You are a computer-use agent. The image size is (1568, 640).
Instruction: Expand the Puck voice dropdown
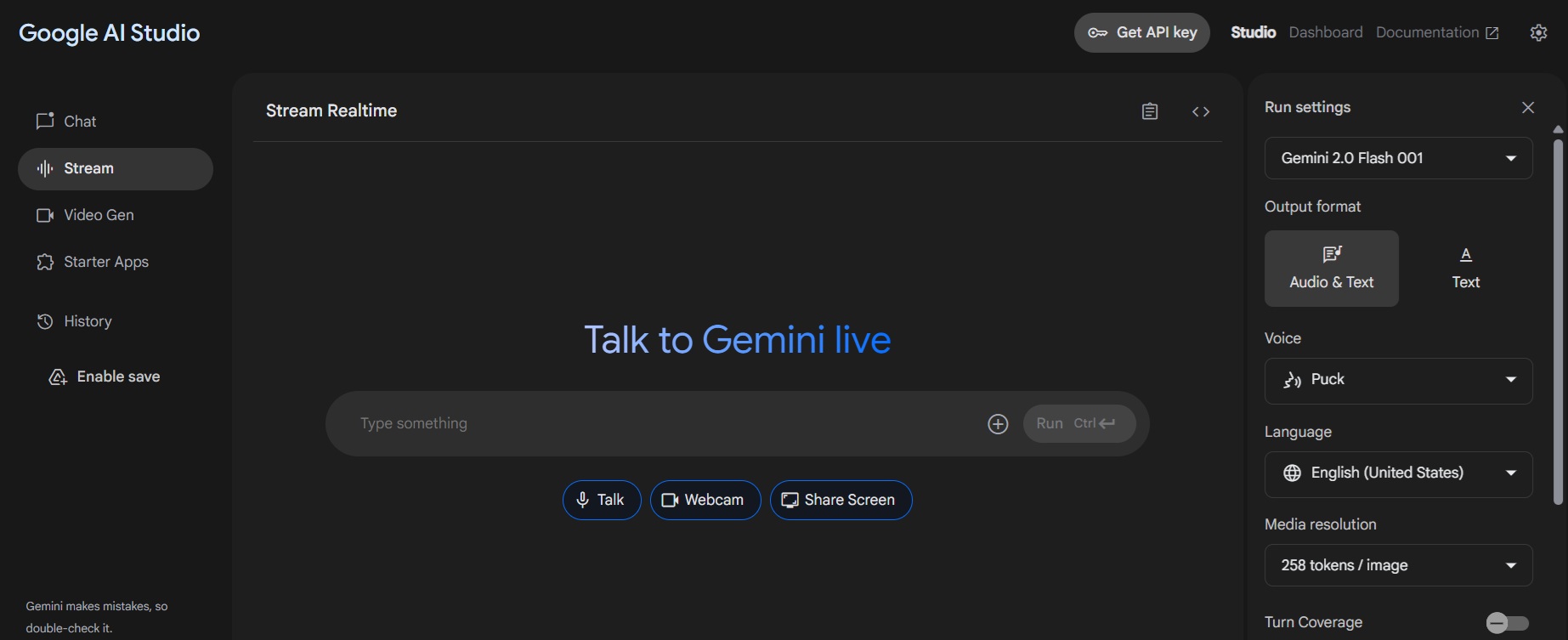[x=1399, y=380]
